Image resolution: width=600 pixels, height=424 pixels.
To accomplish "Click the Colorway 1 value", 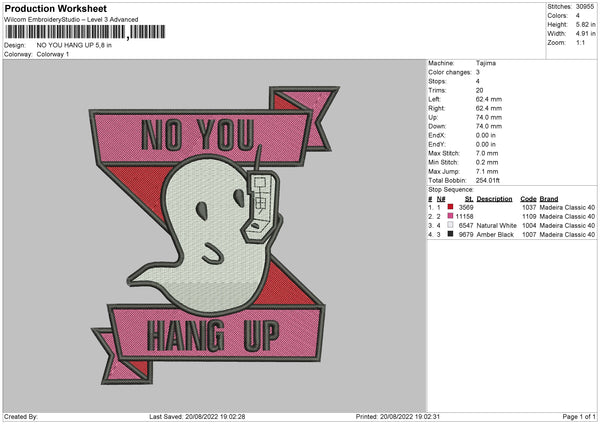I will [x=52, y=54].
